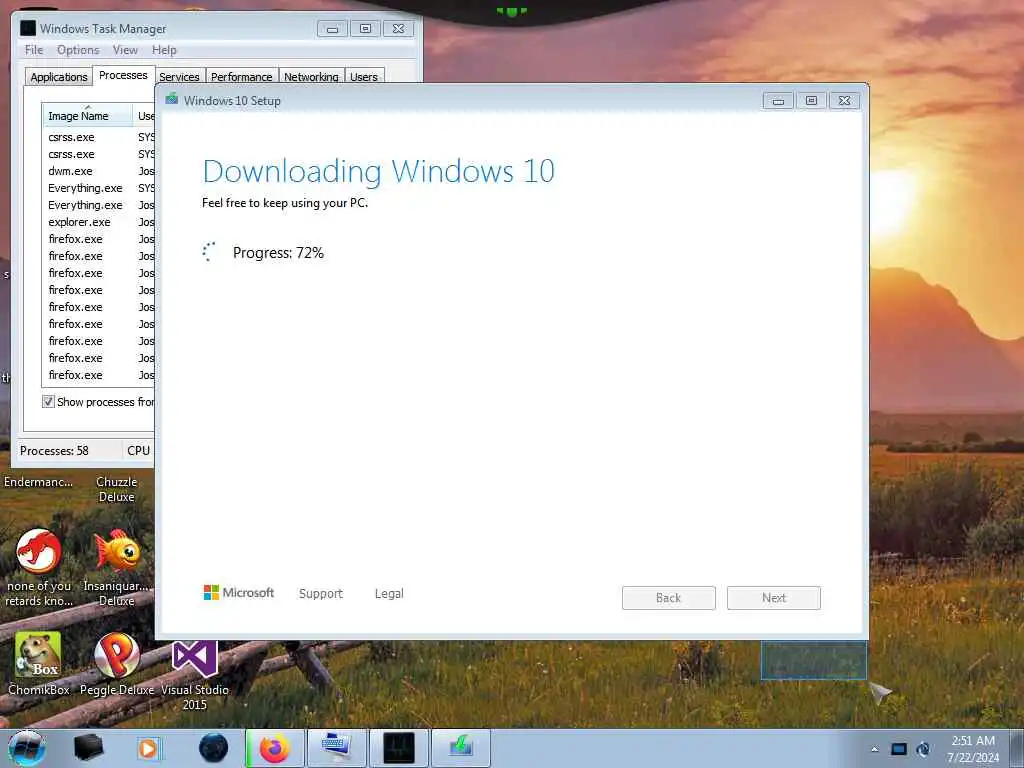Click the Task Manager title bar icon
Viewport: 1024px width, 768px height.
click(28, 28)
